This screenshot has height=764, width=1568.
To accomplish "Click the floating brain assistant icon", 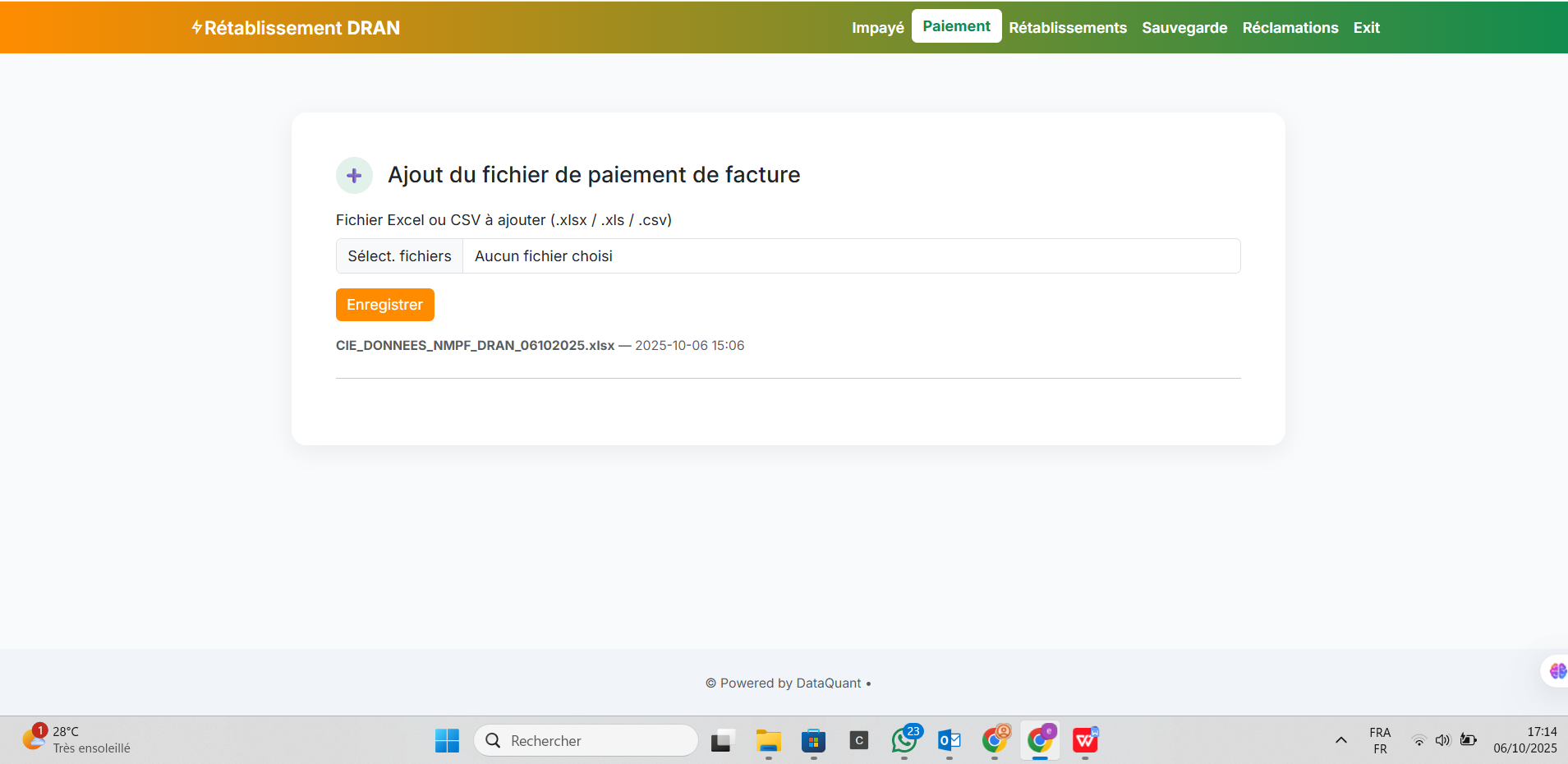I will (1557, 671).
